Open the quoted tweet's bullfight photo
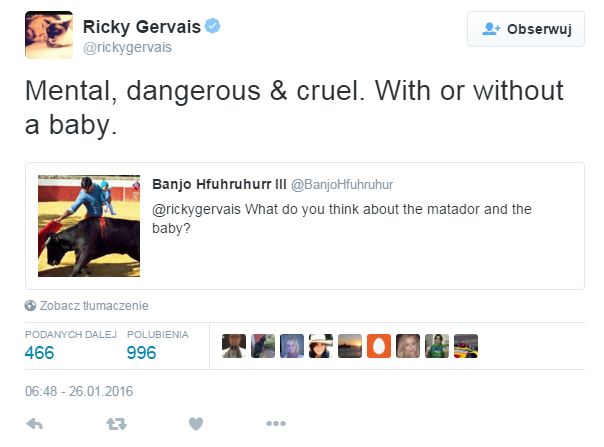 89,226
